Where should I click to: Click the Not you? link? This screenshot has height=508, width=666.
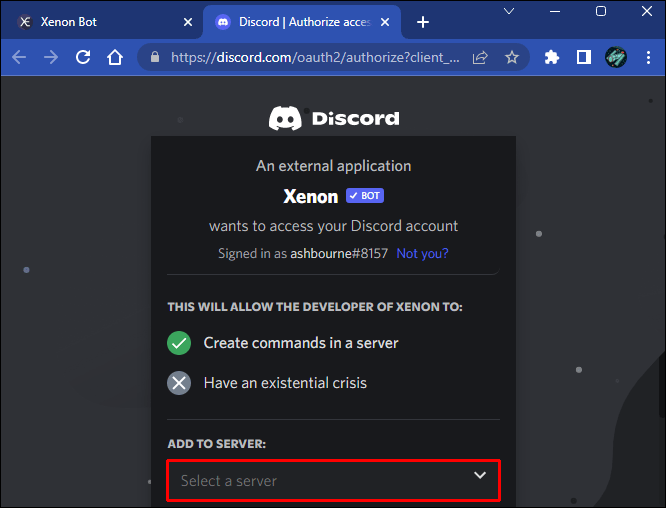point(422,254)
